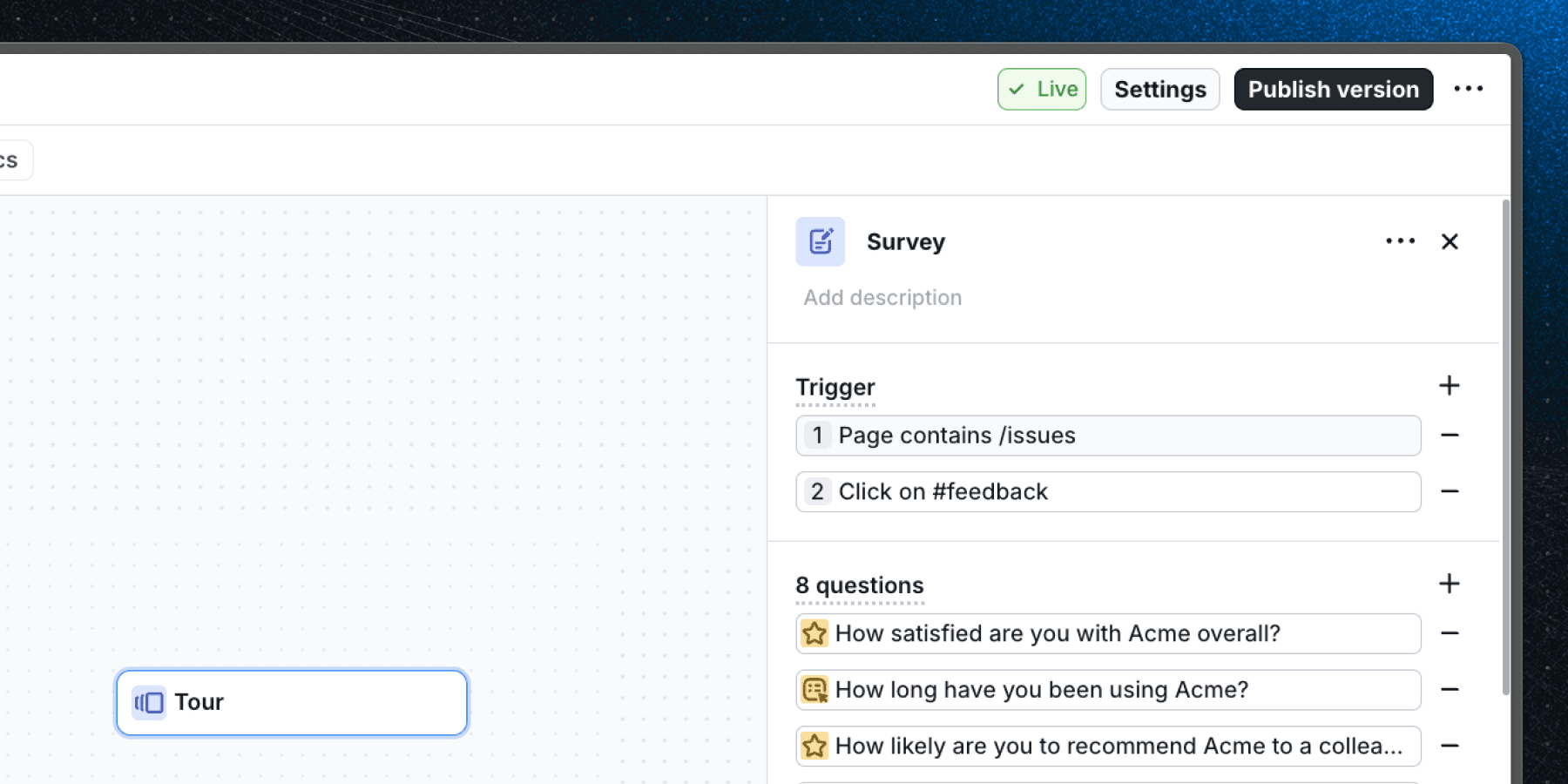Add a new question with the plus icon

tap(1449, 584)
